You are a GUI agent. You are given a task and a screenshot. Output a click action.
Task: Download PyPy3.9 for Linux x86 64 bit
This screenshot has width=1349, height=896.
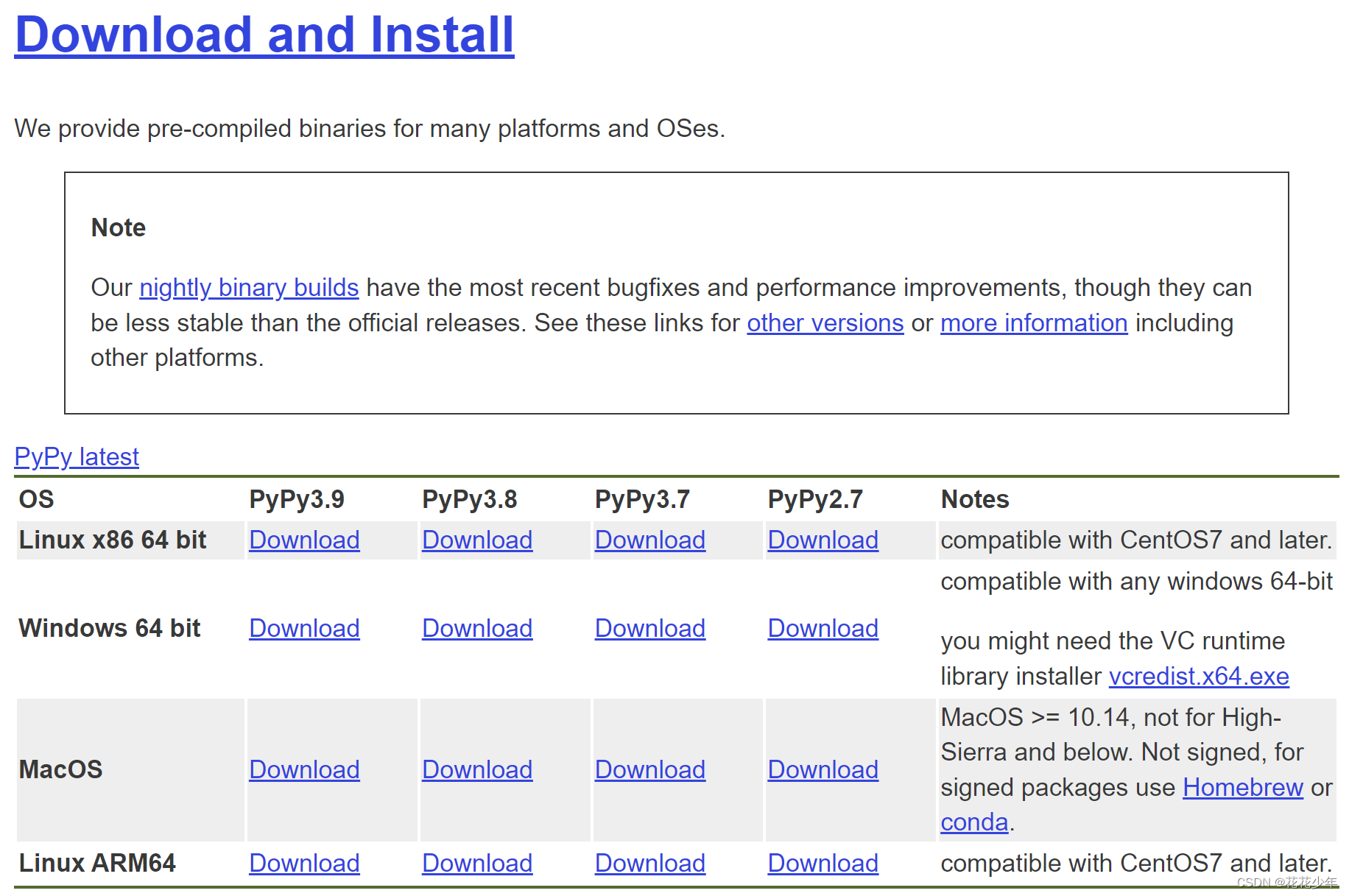(304, 540)
